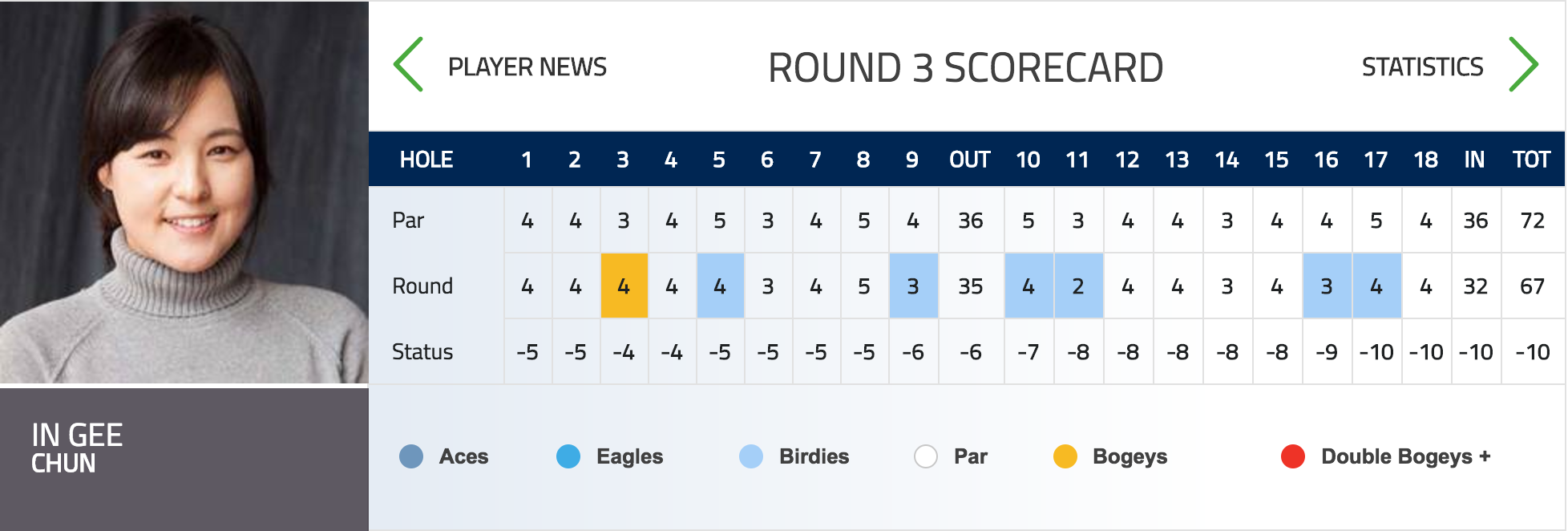Viewport: 1568px width, 531px height.
Task: Click the total round score 67
Action: click(1532, 286)
